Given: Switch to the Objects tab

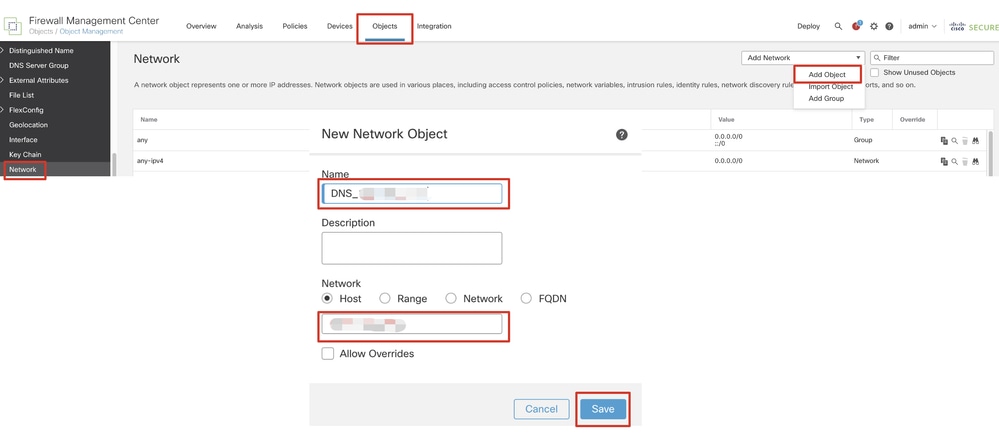Looking at the screenshot, I should click(385, 26).
